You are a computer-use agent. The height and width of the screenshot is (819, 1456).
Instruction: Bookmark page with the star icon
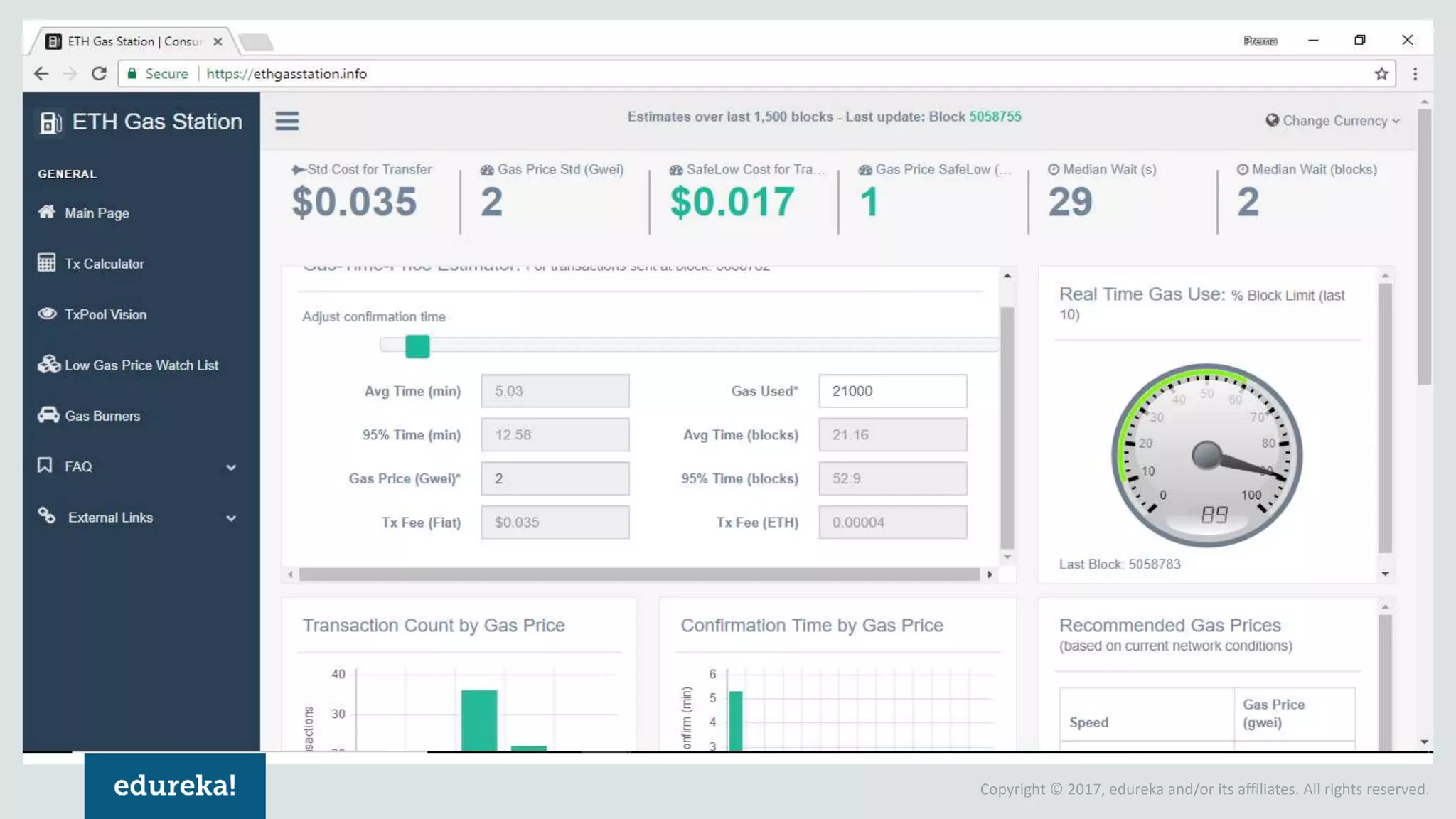coord(1381,74)
